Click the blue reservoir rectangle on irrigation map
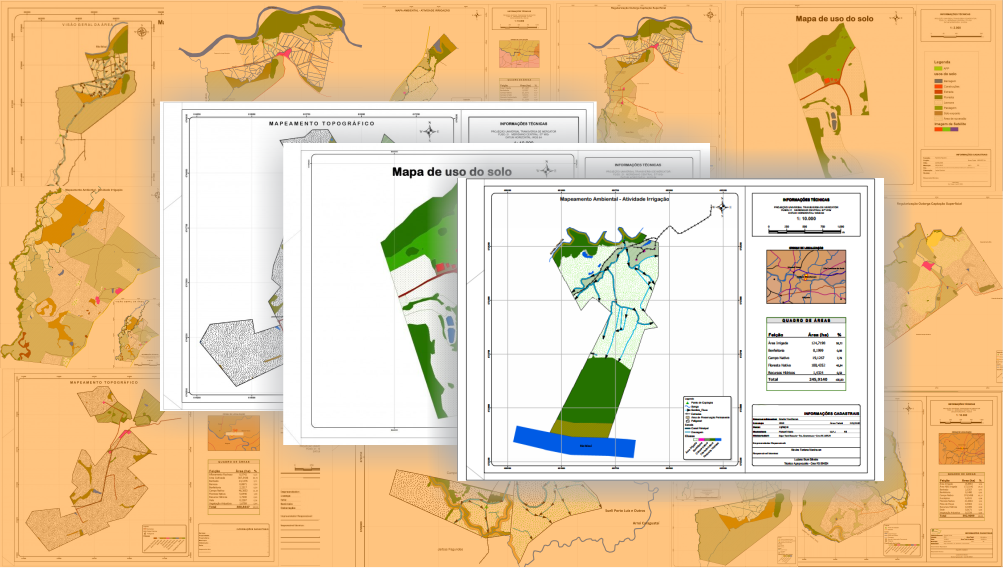The height and width of the screenshot is (568, 1003). (574, 441)
